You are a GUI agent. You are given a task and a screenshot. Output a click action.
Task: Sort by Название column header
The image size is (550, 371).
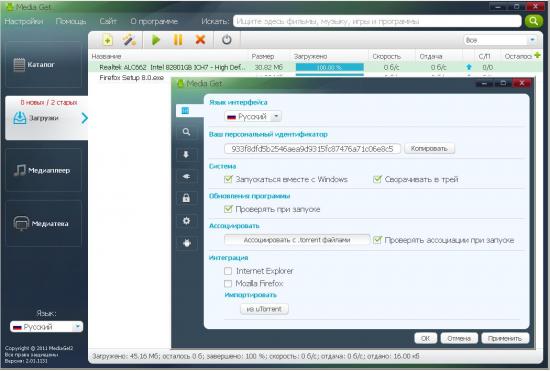[x=106, y=56]
